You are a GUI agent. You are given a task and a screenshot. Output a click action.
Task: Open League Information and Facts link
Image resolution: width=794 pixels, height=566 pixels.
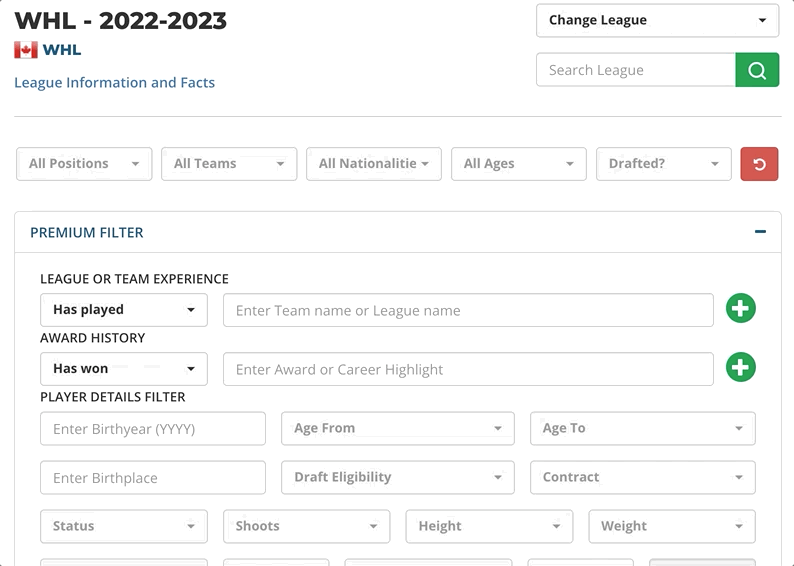pos(114,83)
